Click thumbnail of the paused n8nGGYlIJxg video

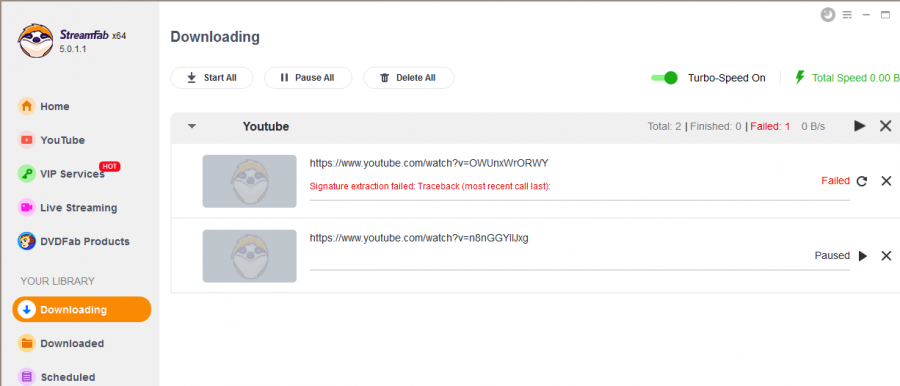(x=250, y=256)
